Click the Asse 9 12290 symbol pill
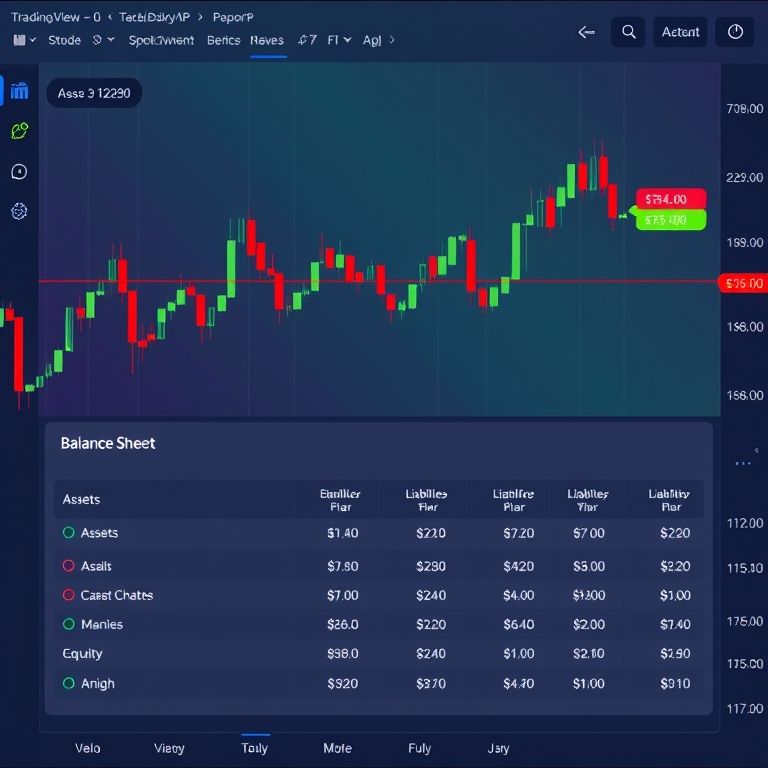The height and width of the screenshot is (768, 768). [x=94, y=93]
